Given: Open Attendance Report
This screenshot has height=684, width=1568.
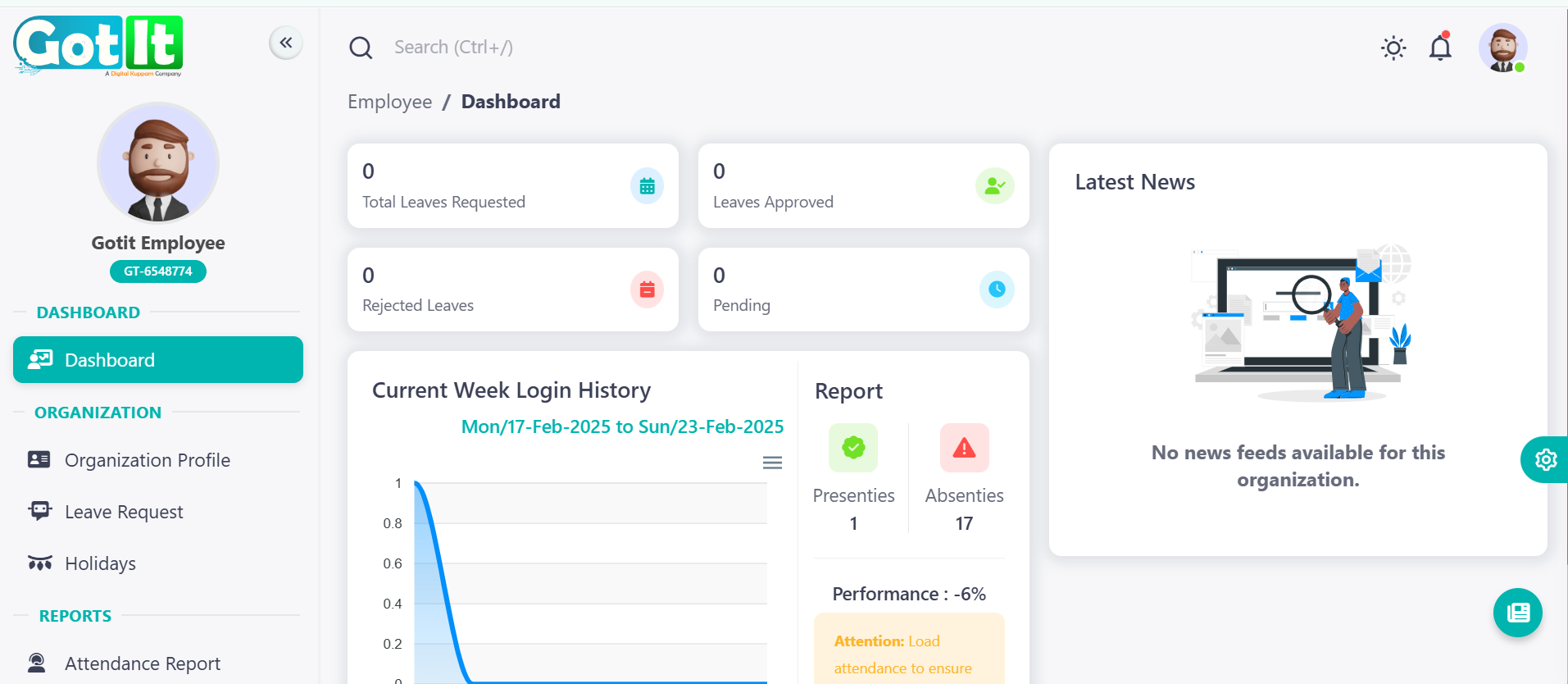Looking at the screenshot, I should pos(142,663).
